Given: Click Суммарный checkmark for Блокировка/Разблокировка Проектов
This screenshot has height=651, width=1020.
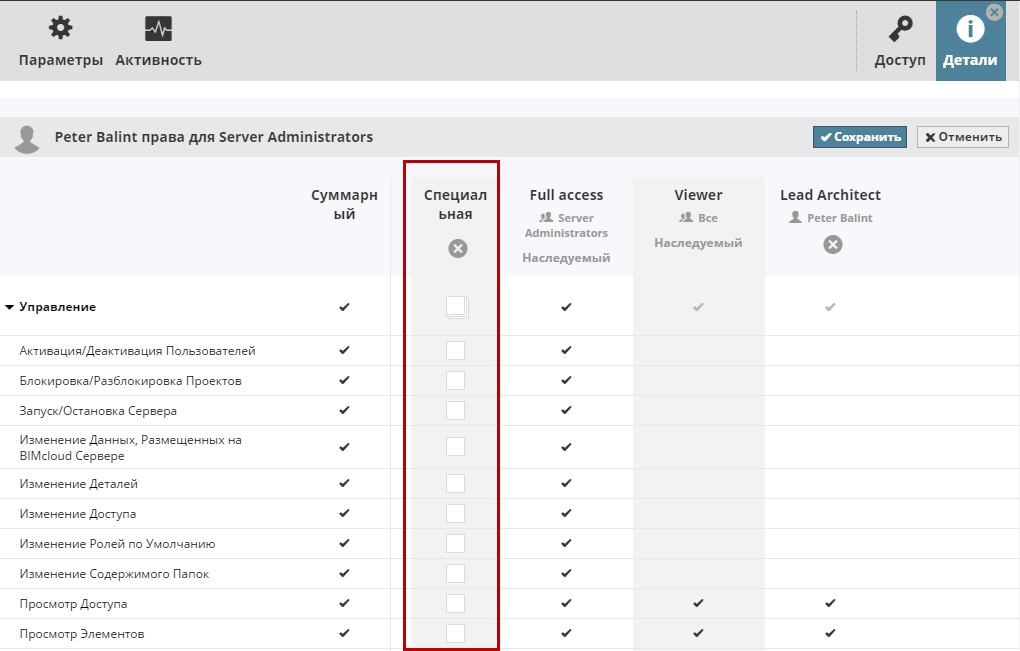Looking at the screenshot, I should (344, 380).
